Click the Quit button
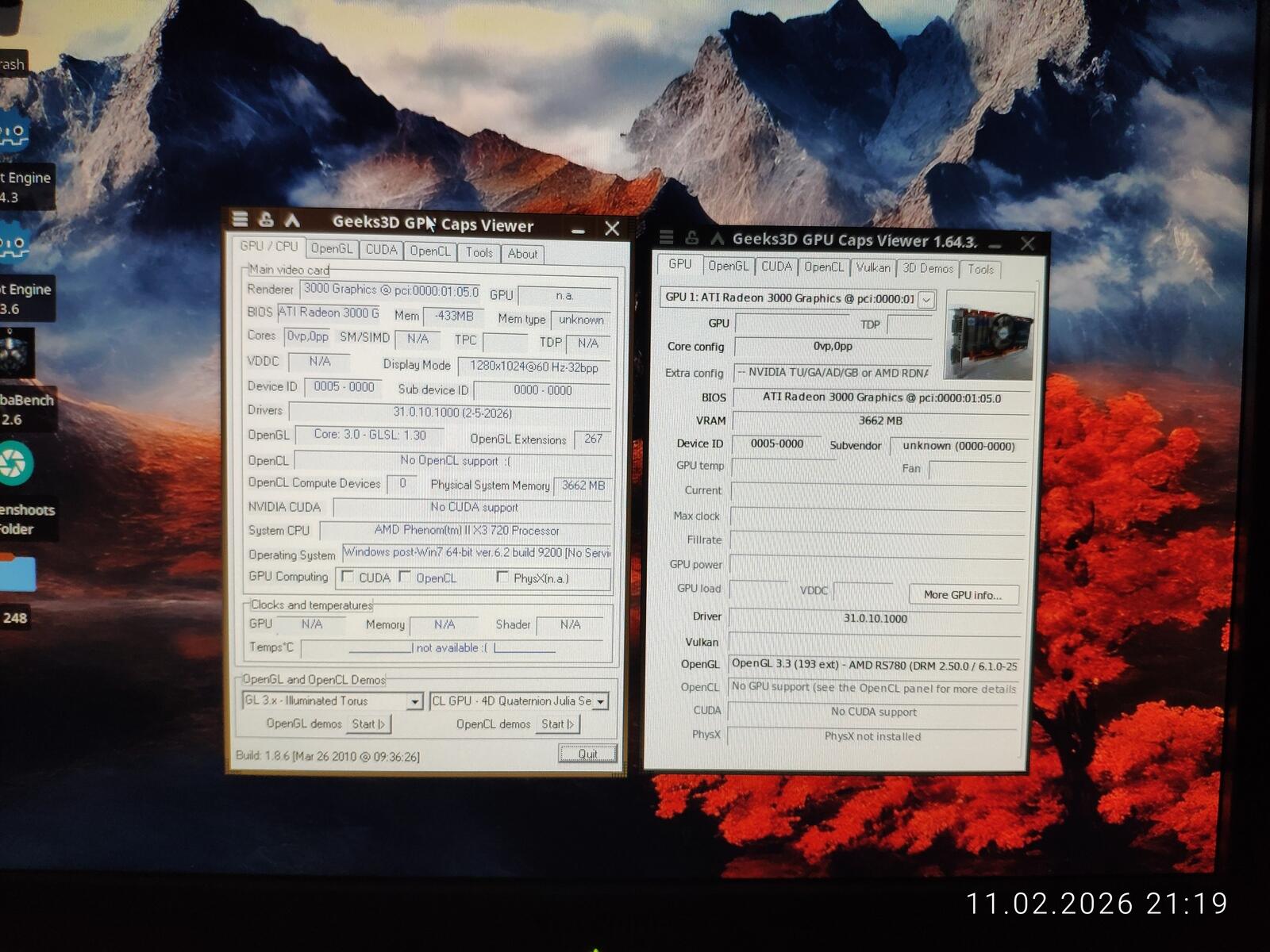Image resolution: width=1270 pixels, height=952 pixels. 587,754
